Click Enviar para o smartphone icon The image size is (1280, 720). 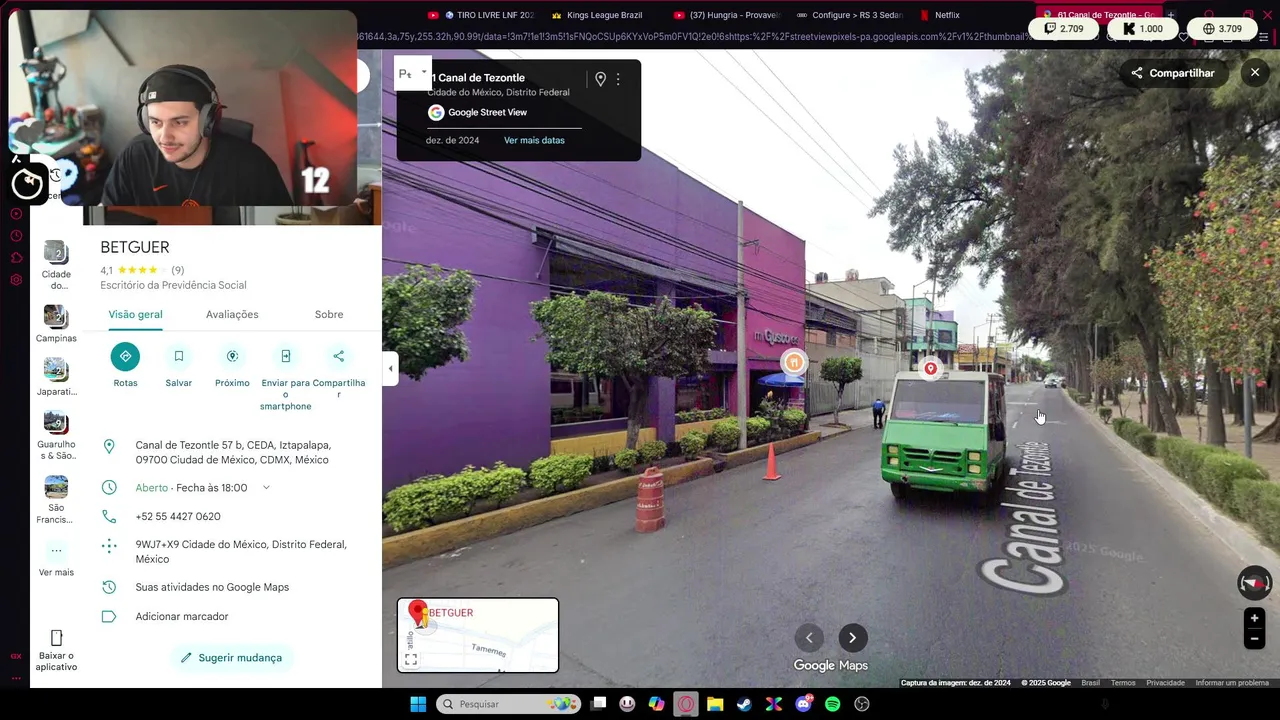285,356
